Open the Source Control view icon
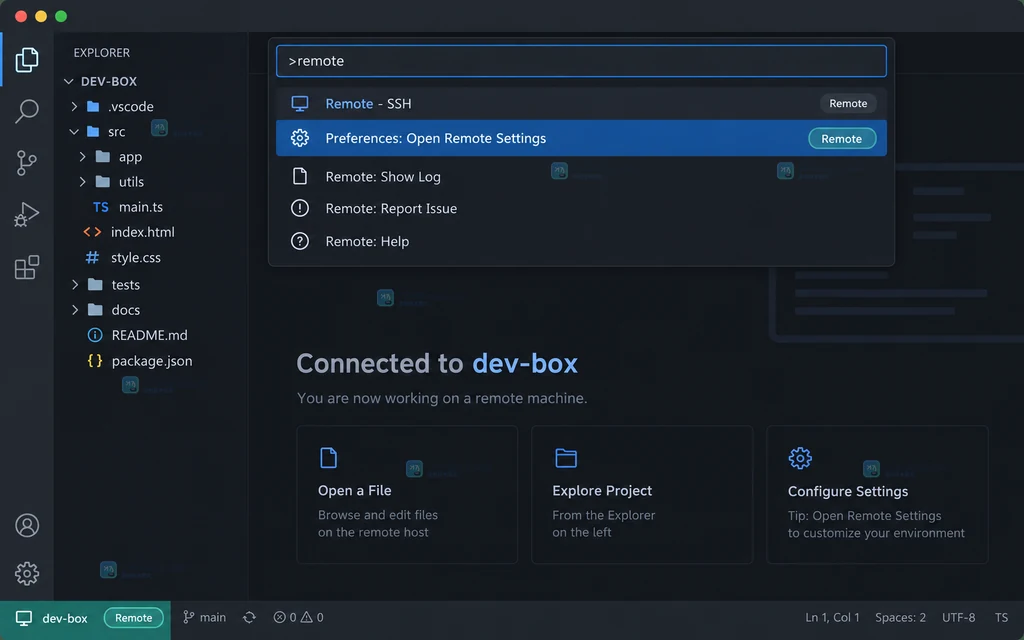The height and width of the screenshot is (640, 1024). click(27, 163)
